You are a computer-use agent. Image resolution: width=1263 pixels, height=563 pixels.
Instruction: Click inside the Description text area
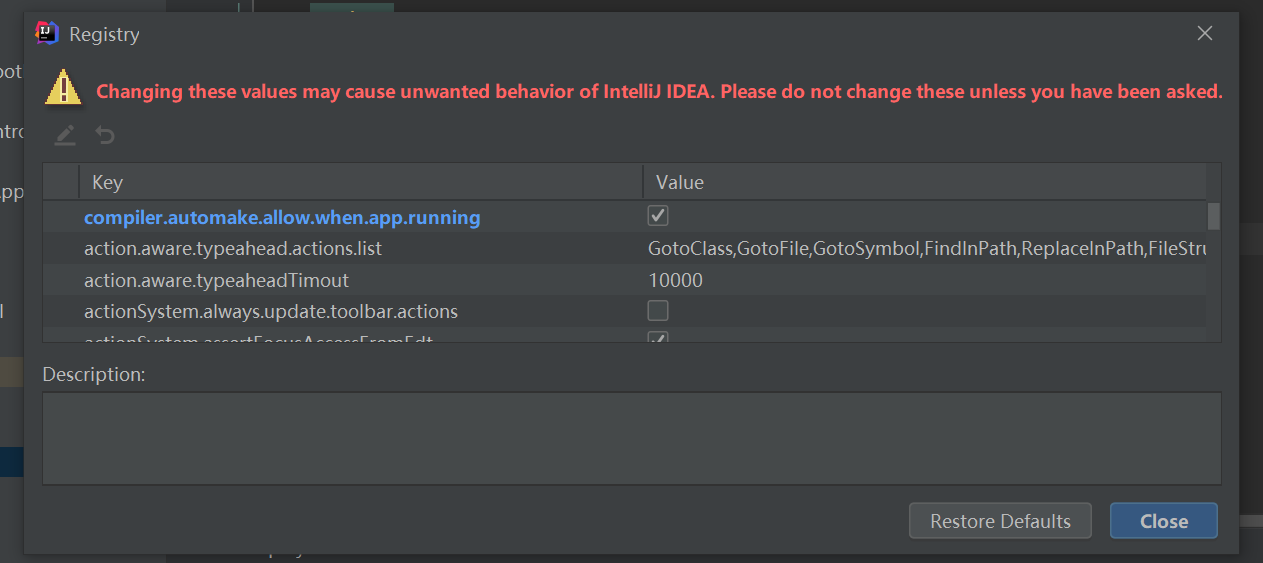point(631,439)
